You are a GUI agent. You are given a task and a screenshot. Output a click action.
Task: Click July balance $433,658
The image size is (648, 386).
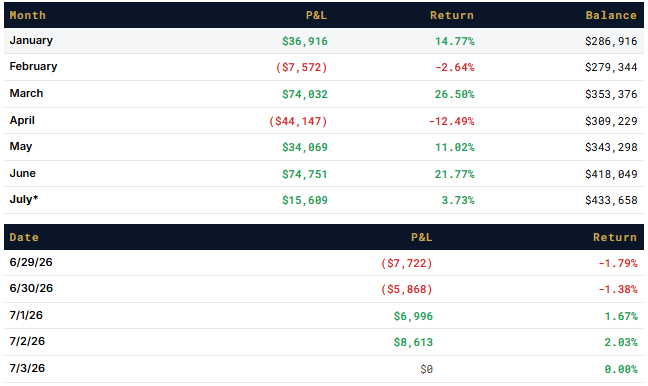[x=611, y=200]
